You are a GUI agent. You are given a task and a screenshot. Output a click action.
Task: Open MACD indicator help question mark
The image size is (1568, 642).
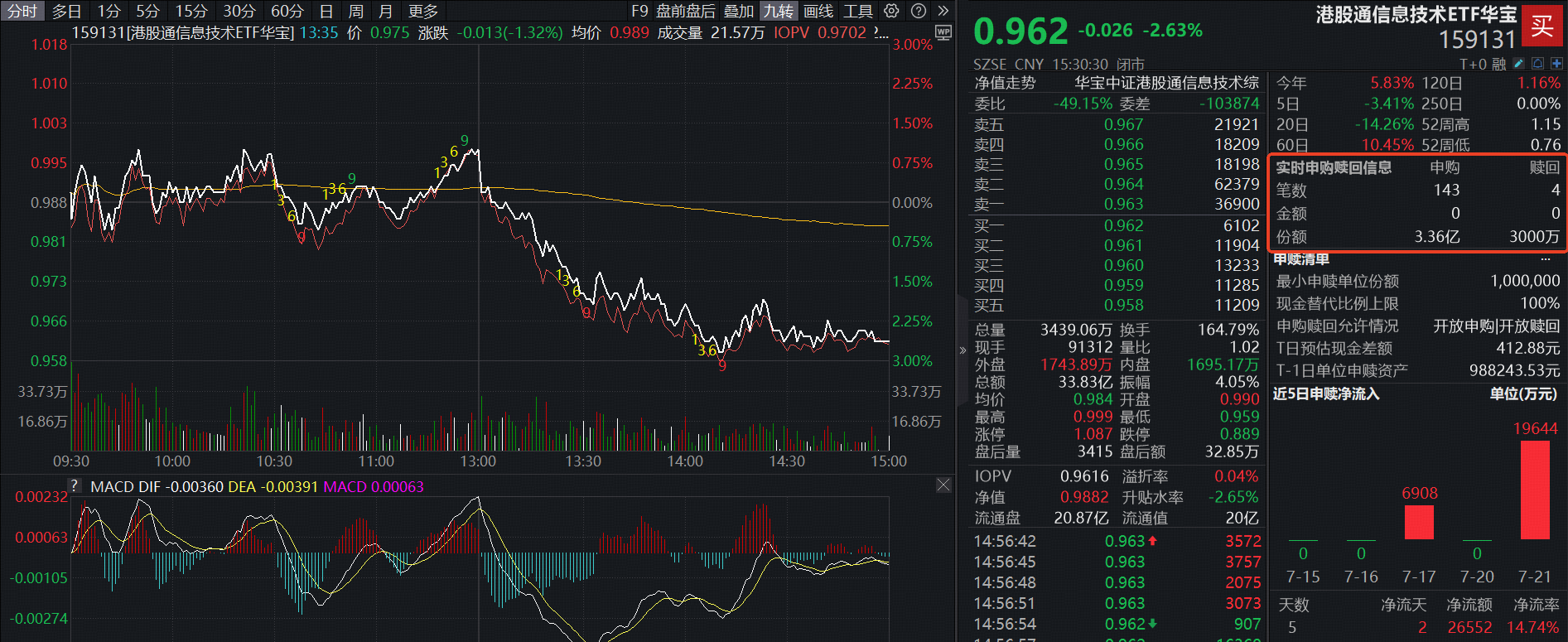click(x=75, y=485)
